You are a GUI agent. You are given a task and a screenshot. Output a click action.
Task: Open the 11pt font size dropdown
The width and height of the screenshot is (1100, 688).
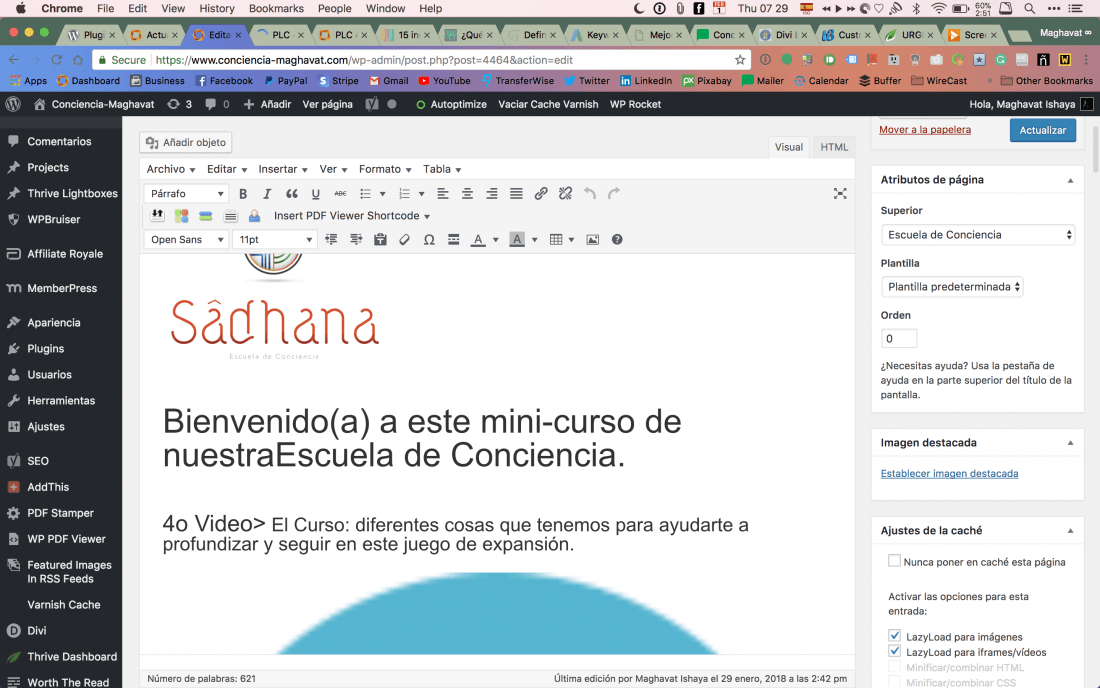[x=274, y=240]
